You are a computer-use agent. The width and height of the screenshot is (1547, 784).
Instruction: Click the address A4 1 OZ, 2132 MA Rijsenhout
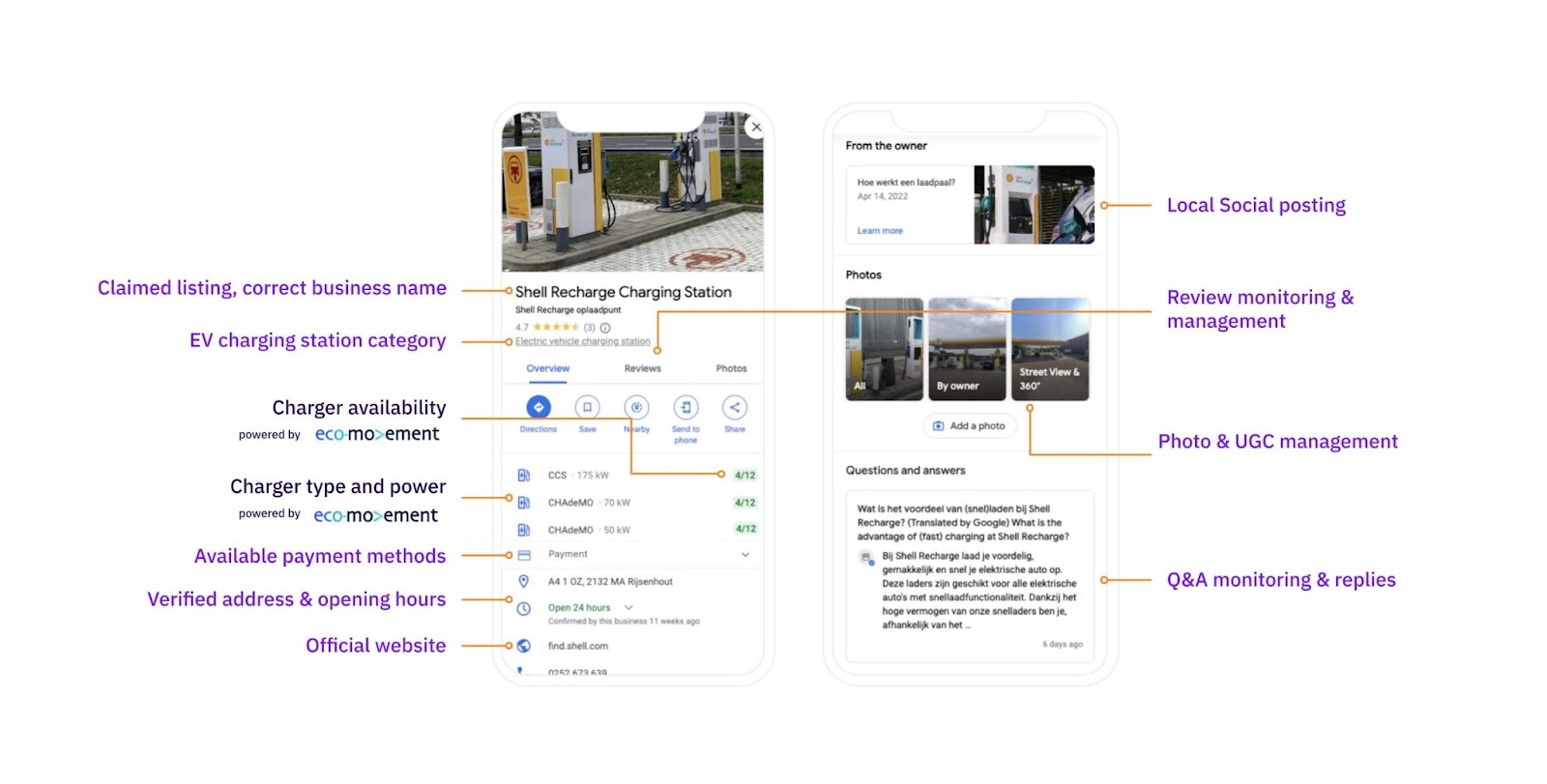610,582
